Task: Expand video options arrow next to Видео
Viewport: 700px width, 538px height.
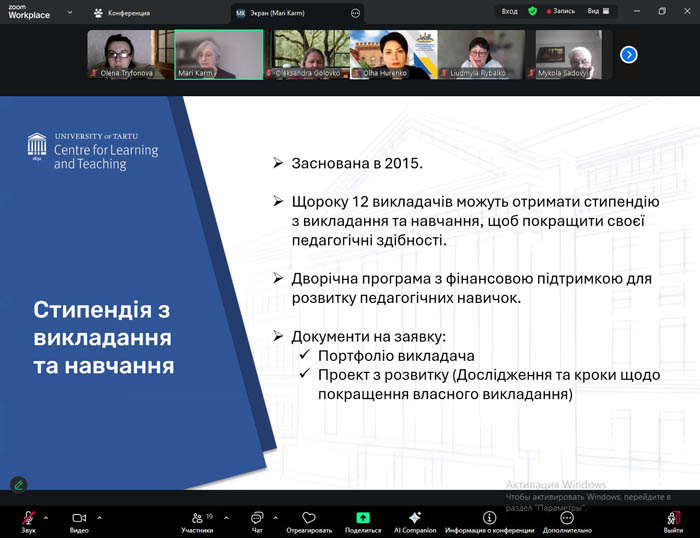Action: click(x=99, y=518)
